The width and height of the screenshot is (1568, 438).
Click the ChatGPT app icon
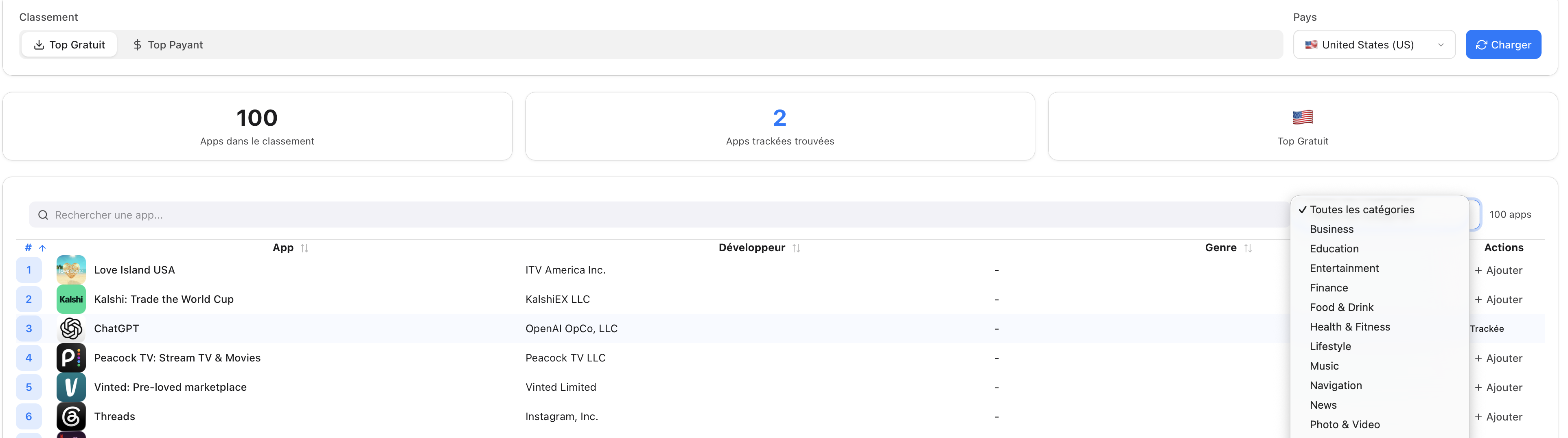[71, 328]
